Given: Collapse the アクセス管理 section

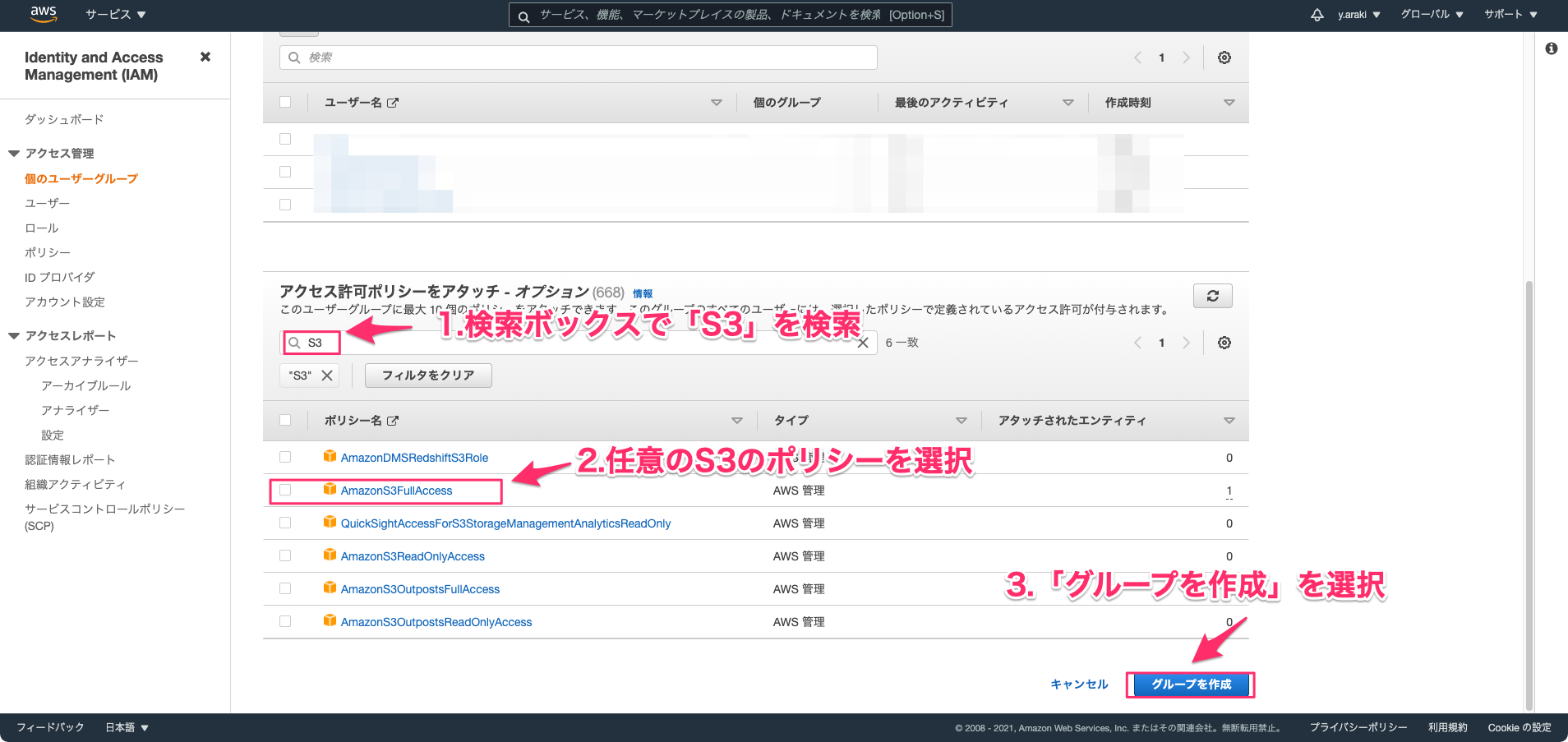Looking at the screenshot, I should click(x=14, y=154).
